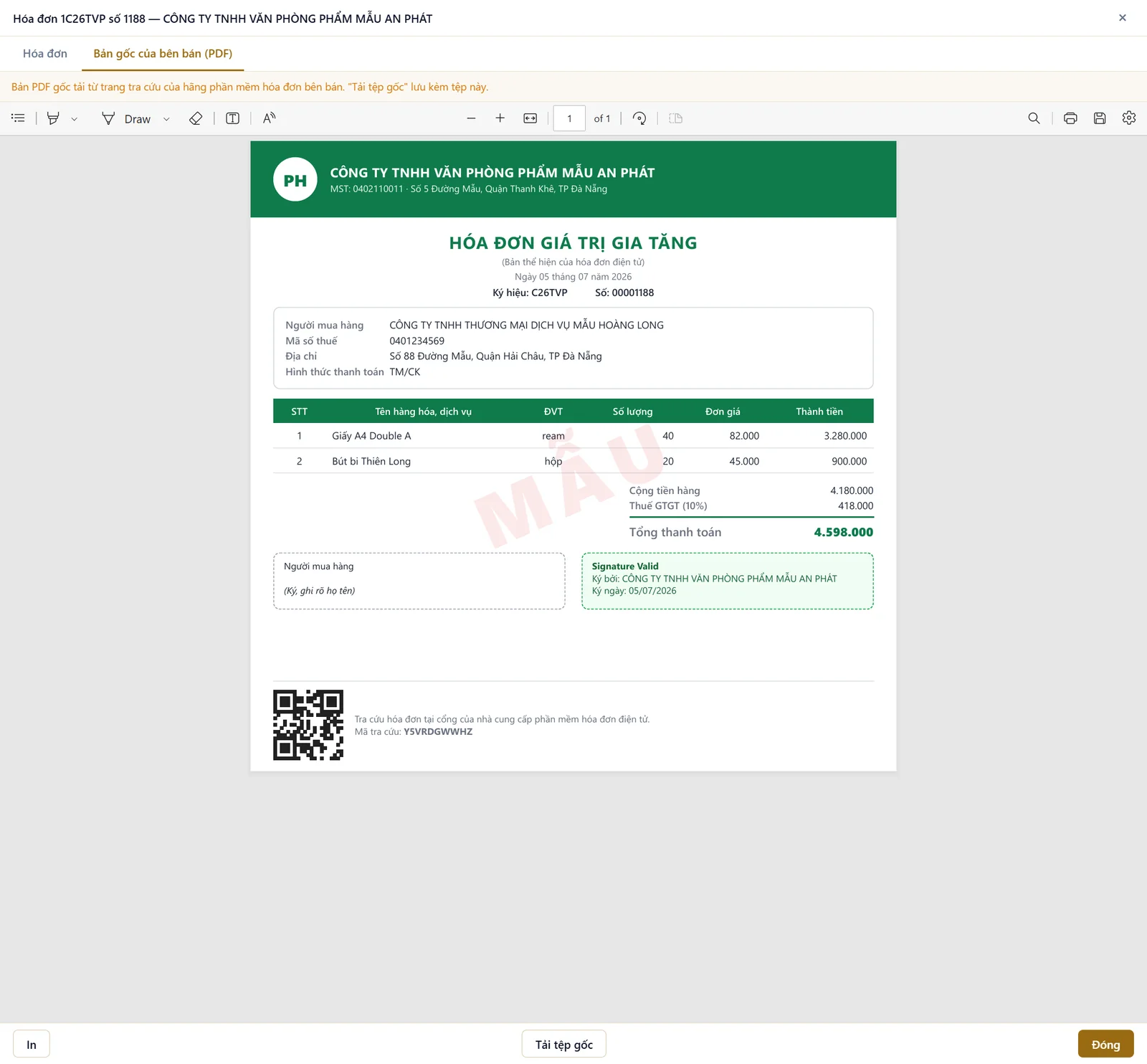The width and height of the screenshot is (1147, 1064).
Task: Click the total amount 4.598.000
Action: tap(844, 532)
